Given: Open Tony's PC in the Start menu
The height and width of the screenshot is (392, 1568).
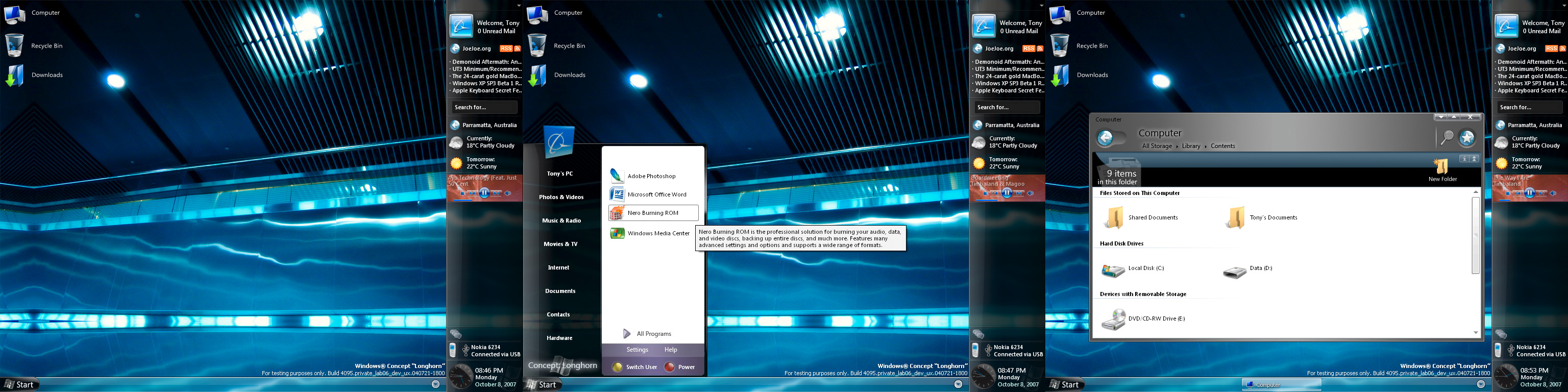Looking at the screenshot, I should (559, 174).
